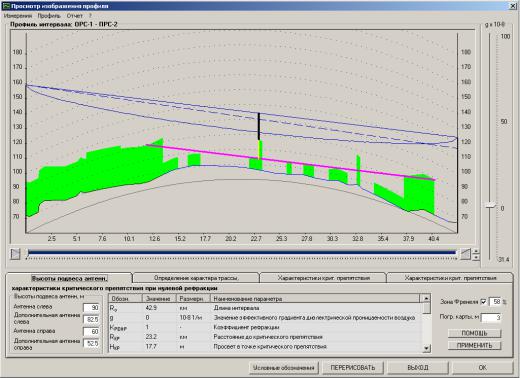Switch to 'Определение характера трассы' tab
520x378 pixels.
point(196,278)
